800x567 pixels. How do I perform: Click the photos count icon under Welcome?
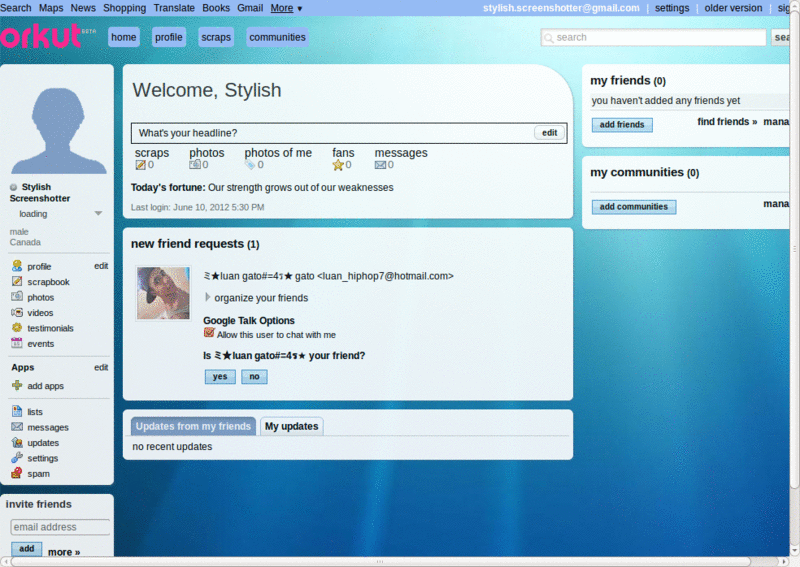click(x=195, y=164)
